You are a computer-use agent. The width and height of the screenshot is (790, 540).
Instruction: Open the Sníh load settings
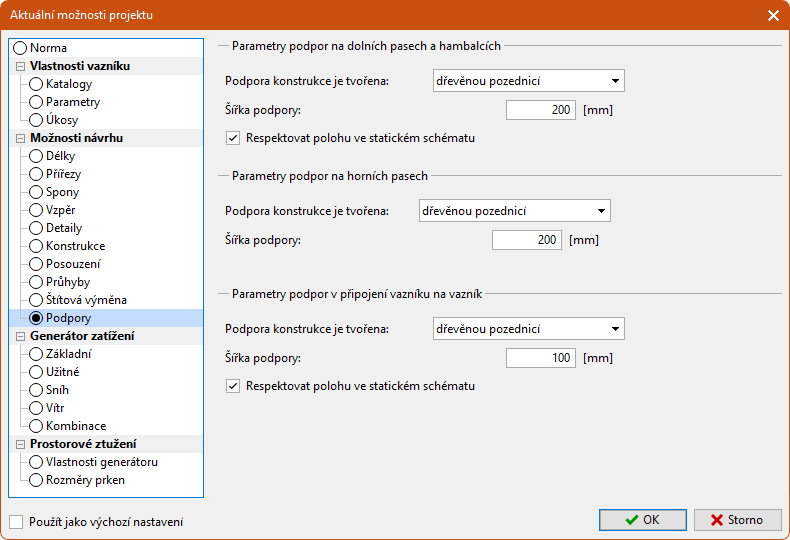[x=37, y=390]
